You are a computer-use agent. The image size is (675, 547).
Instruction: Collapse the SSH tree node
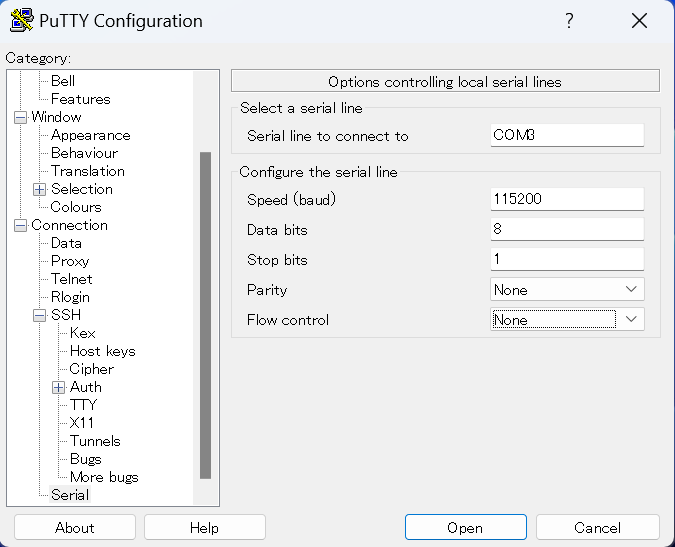(x=40, y=315)
